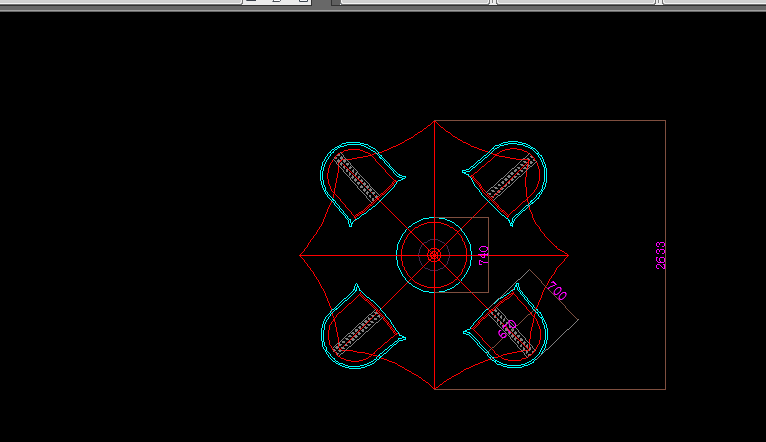Click the 740 table dimension text
This screenshot has height=442, width=766.
483,255
